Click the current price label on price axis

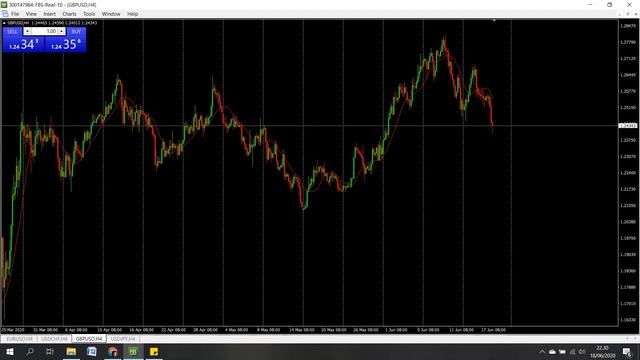[x=628, y=126]
